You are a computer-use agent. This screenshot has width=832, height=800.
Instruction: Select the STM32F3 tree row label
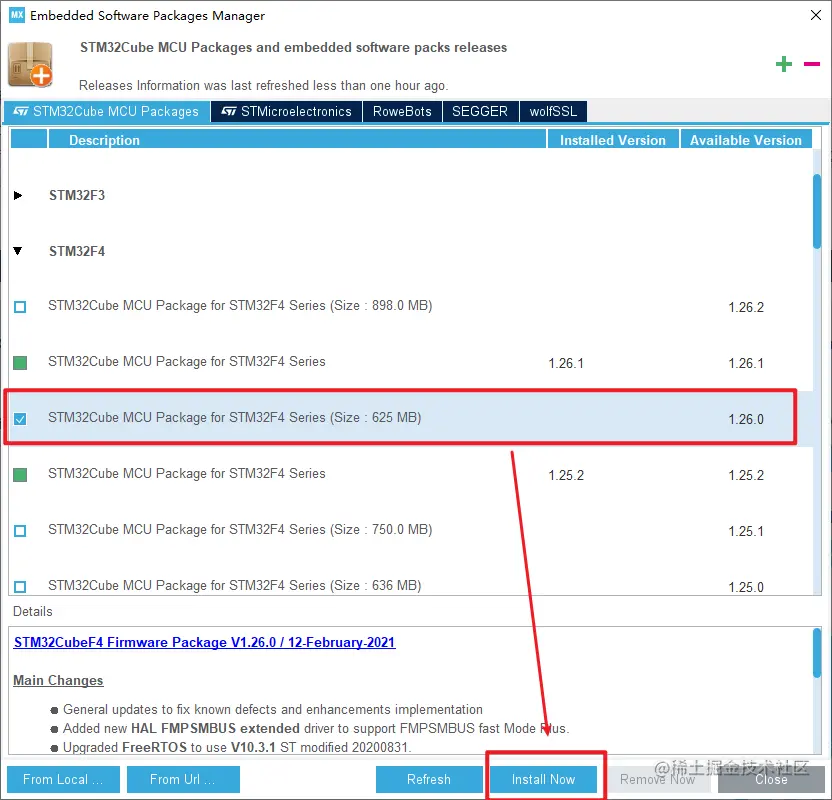(x=77, y=195)
